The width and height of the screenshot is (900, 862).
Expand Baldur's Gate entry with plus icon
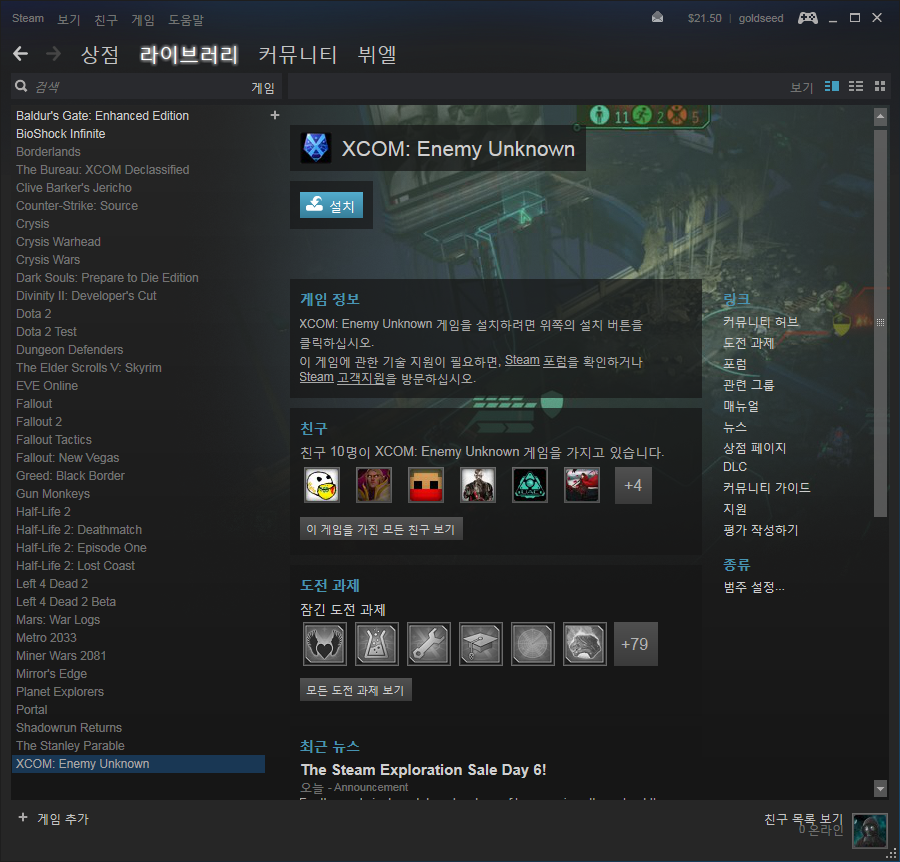pos(274,115)
